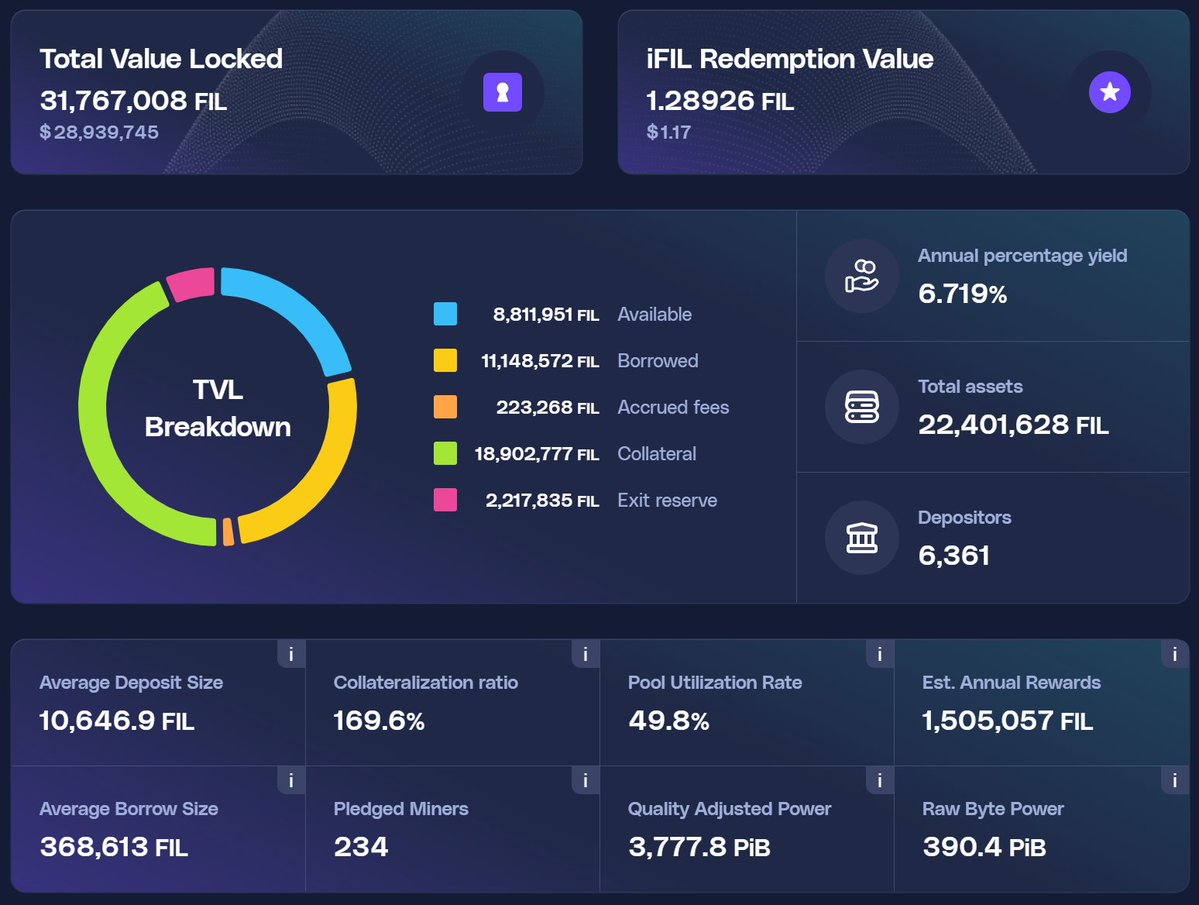This screenshot has width=1199, height=905.
Task: Select the green Collateral legend swatch
Action: pyautogui.click(x=445, y=453)
